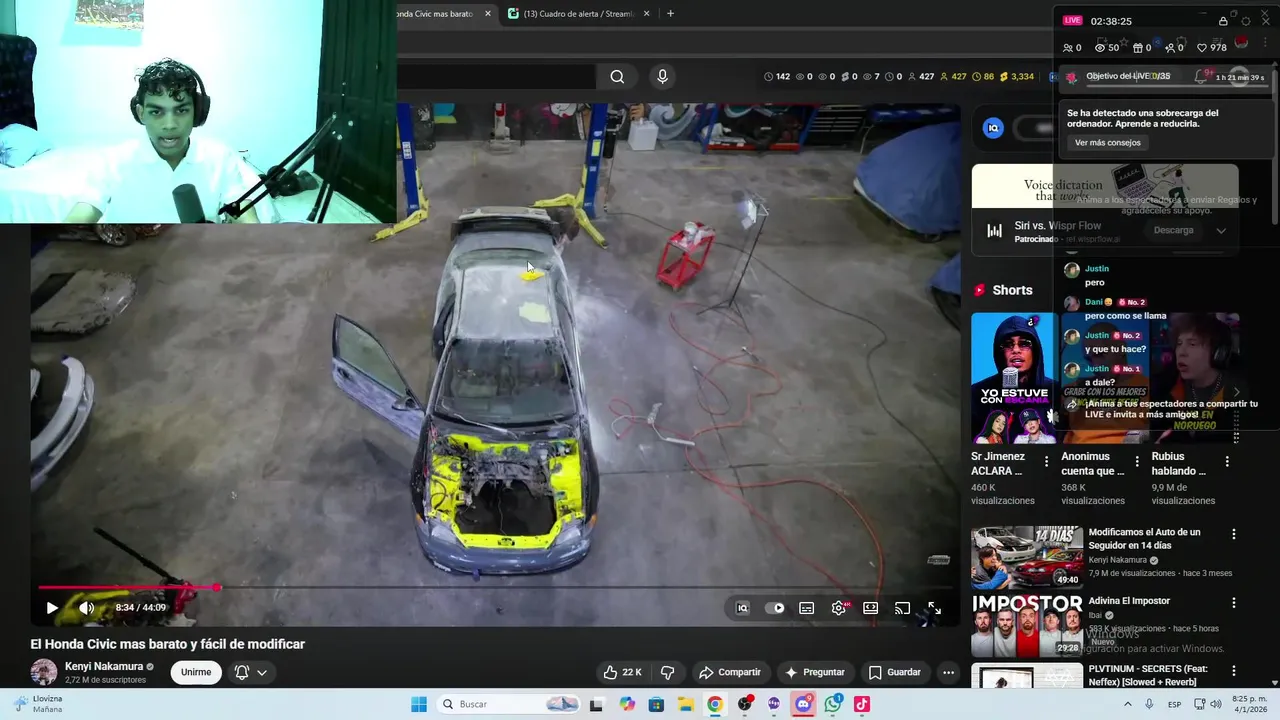Image resolution: width=1280 pixels, height=720 pixels.
Task: Open options for the Sr Jimenez ACLARA short
Action: 1046,462
